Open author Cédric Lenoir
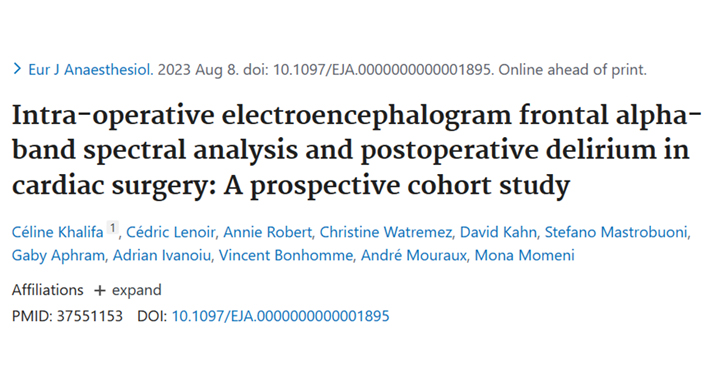 click(171, 232)
